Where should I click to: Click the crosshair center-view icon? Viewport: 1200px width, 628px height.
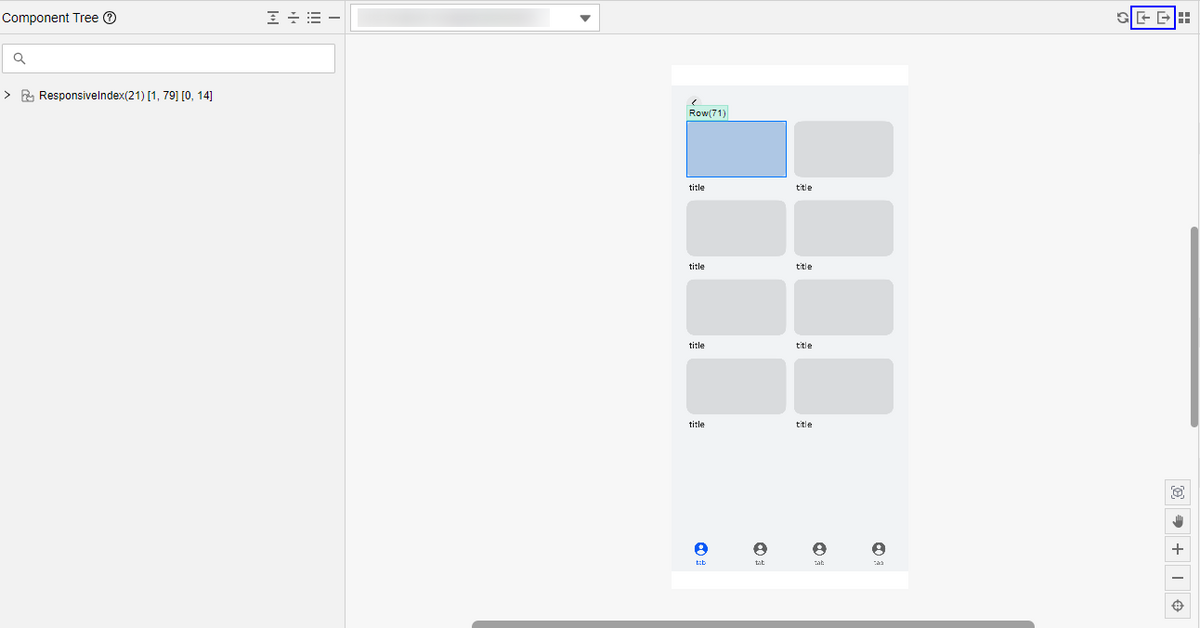[x=1177, y=606]
